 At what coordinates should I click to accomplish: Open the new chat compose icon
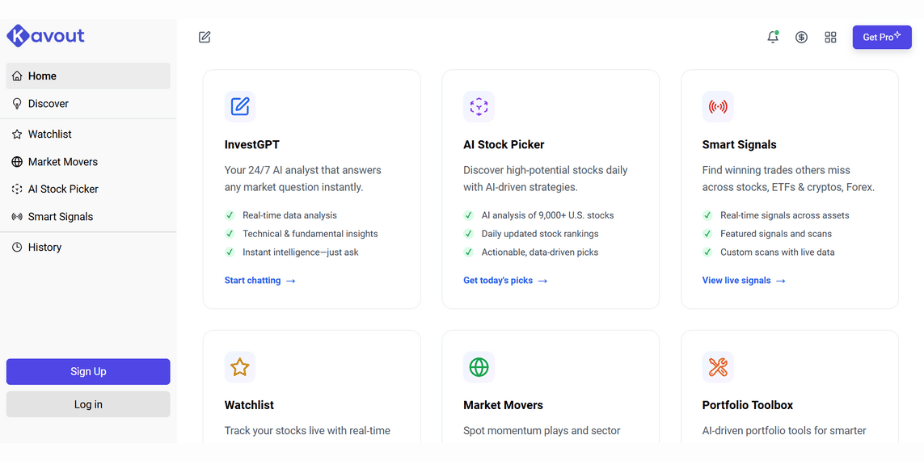(x=204, y=37)
